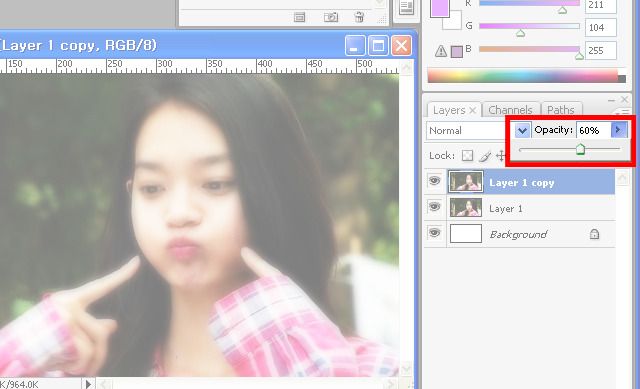Minimize the document window

354,45
